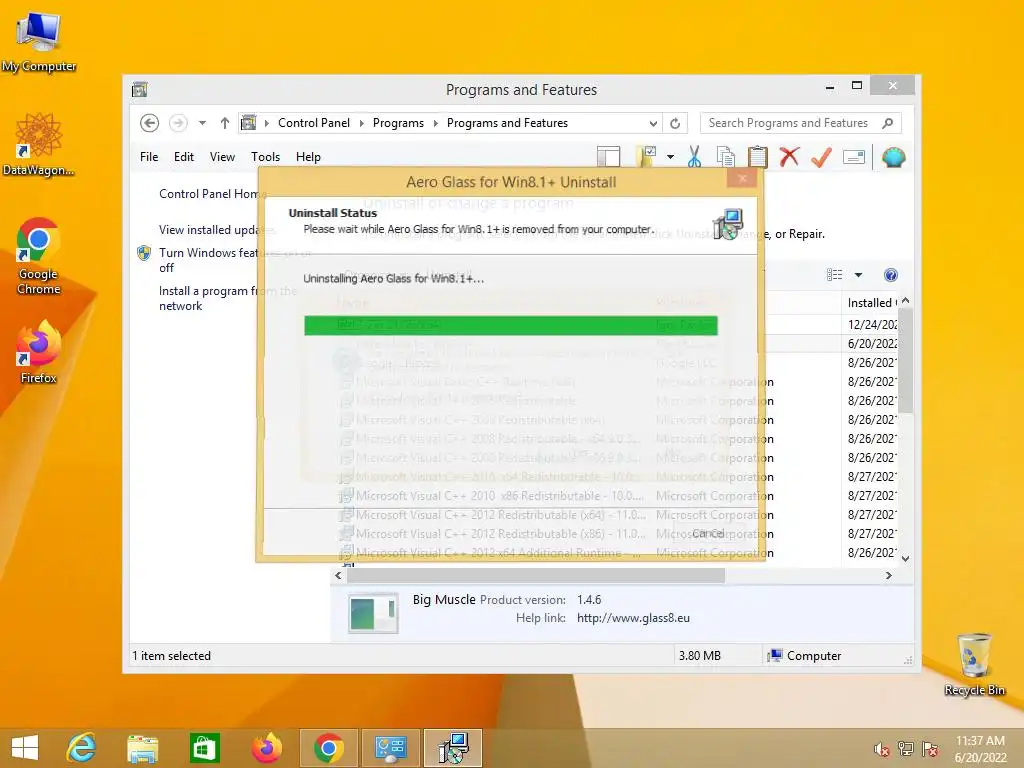Click the muted volume tray icon
Viewport: 1024px width, 768px height.
tap(881, 749)
